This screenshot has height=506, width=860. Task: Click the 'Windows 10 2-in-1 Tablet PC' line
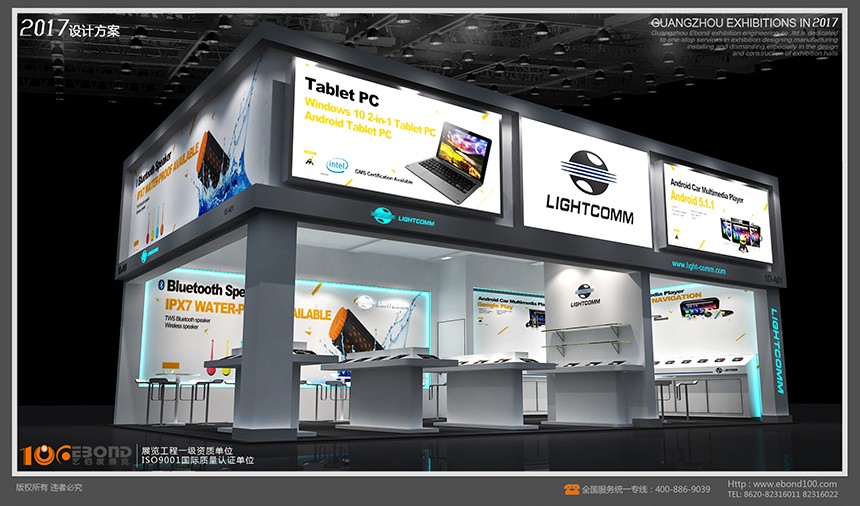[370, 116]
